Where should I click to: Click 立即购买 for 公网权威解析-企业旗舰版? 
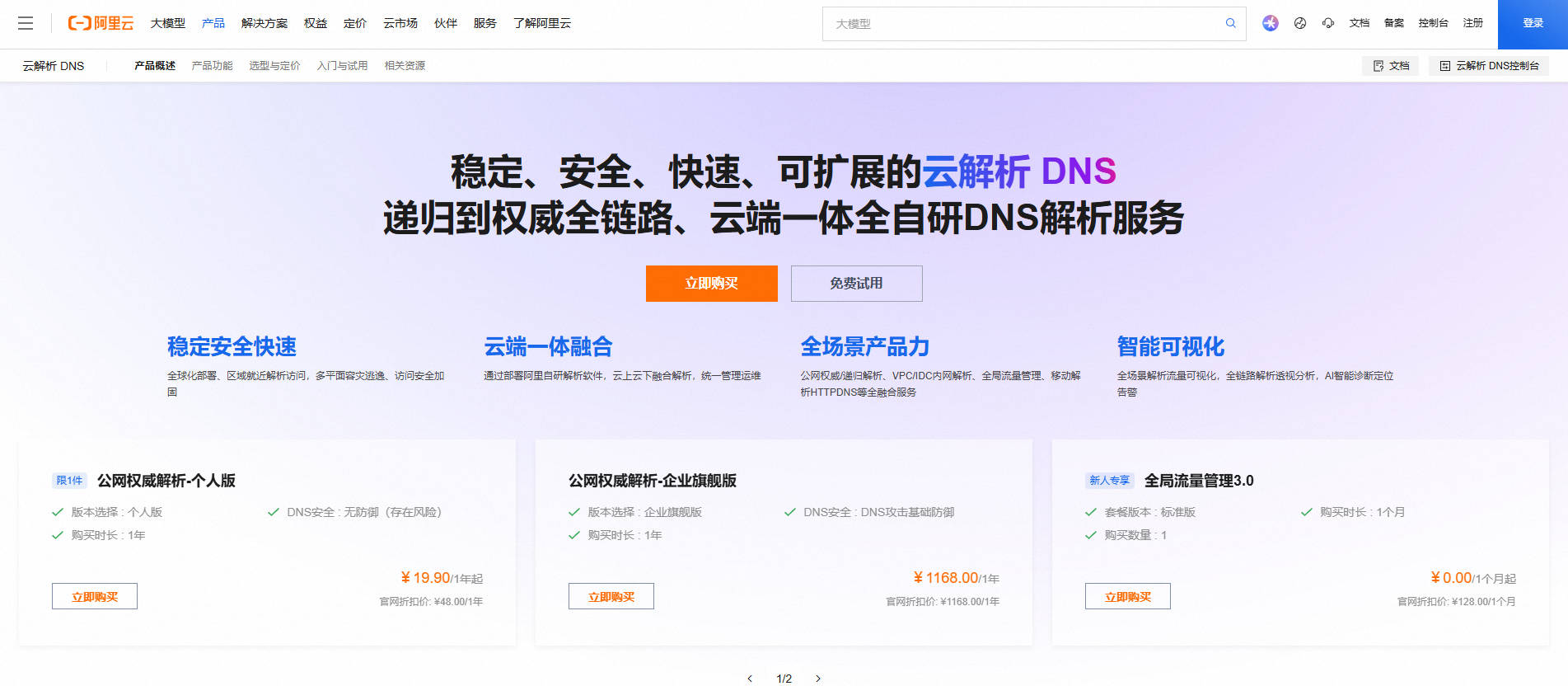611,596
